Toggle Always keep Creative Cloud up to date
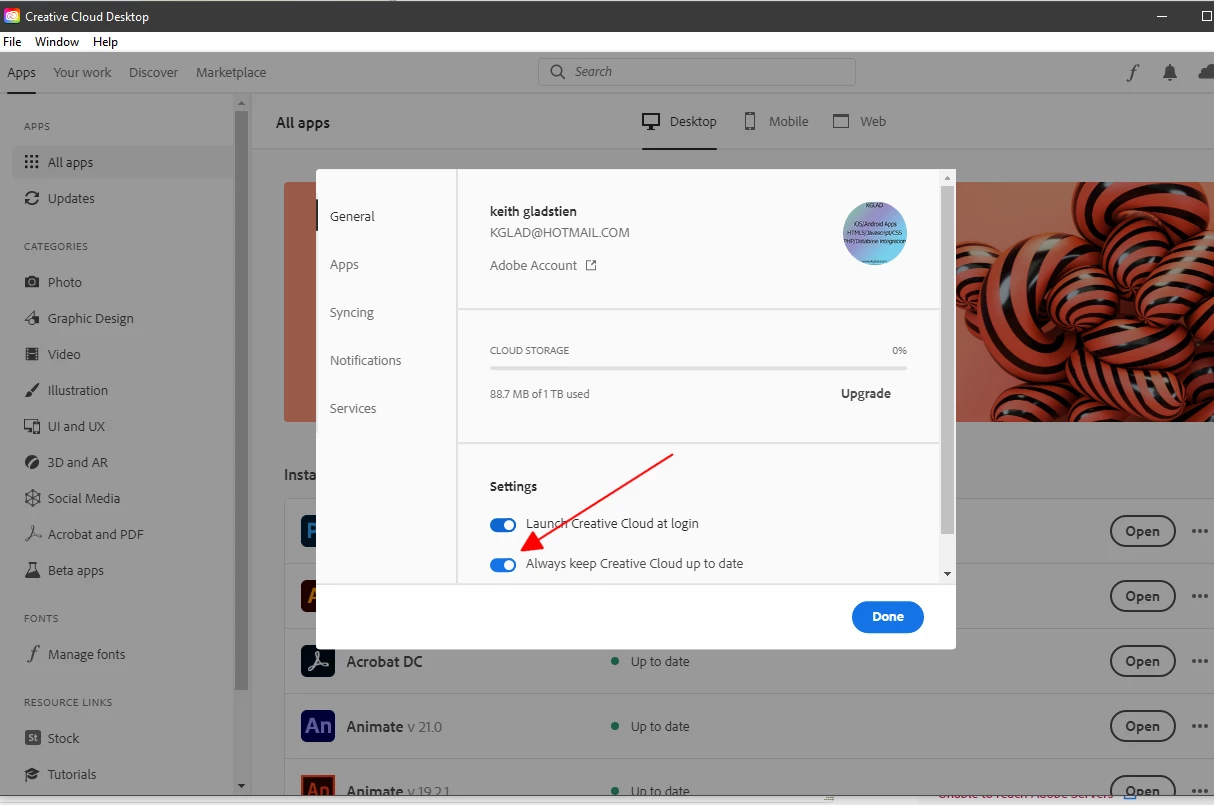Viewport: 1214px width, 805px height. (503, 564)
